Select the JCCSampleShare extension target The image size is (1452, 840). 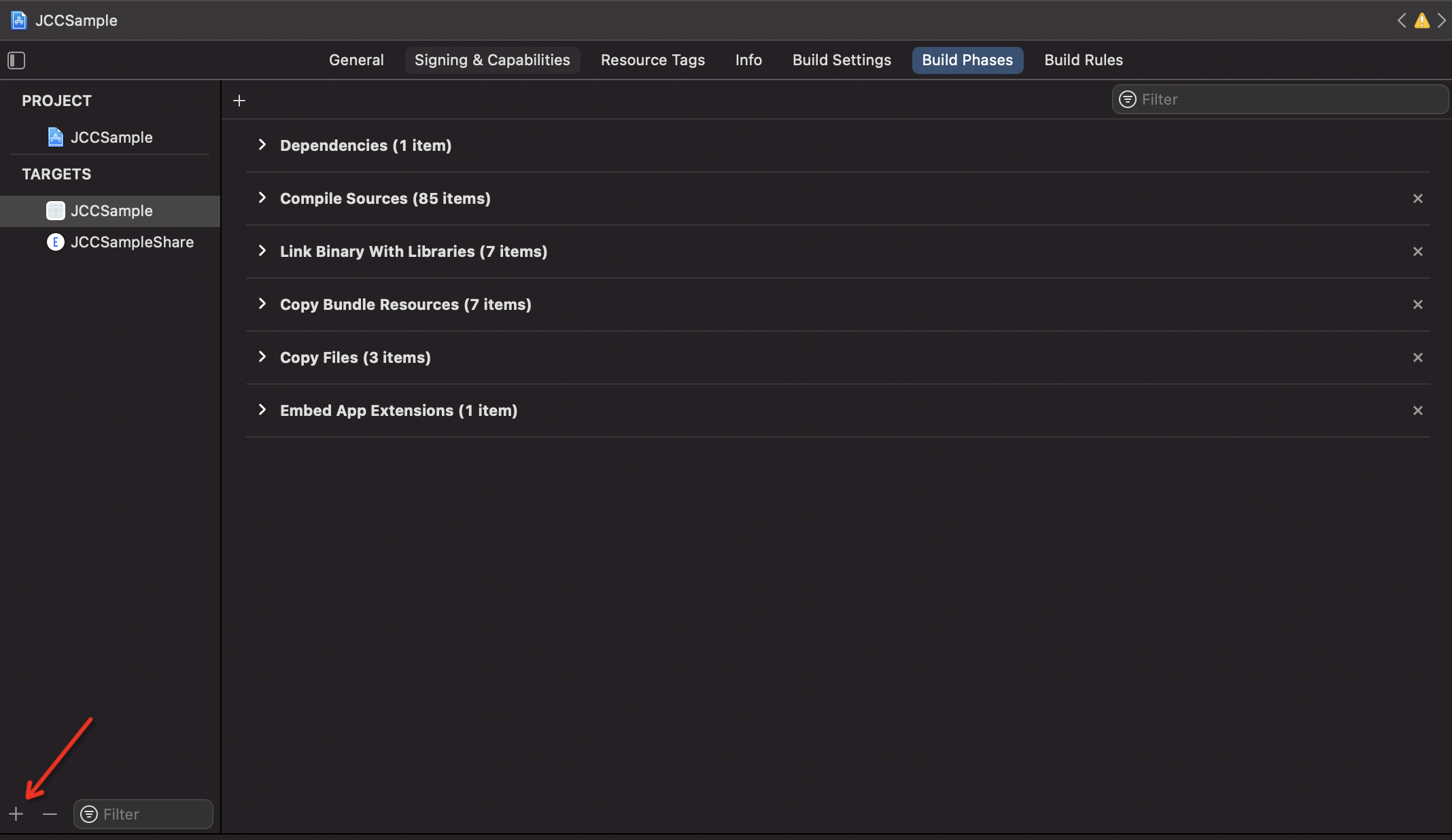(110, 242)
